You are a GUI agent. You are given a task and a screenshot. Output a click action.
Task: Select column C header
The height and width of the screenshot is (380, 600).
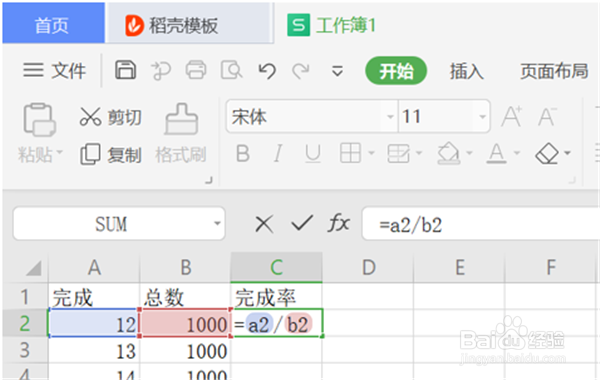pos(276,267)
